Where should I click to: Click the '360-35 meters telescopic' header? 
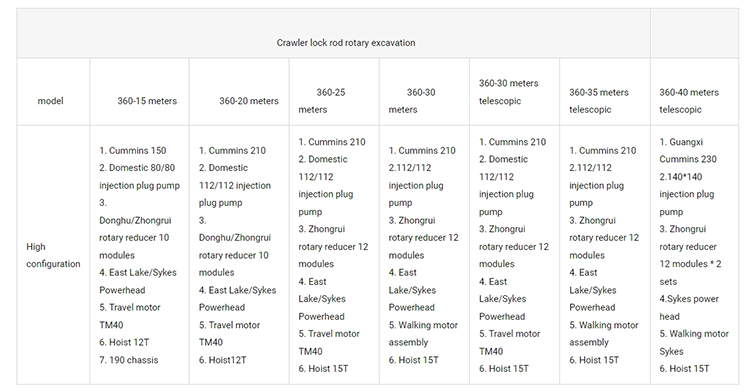(599, 101)
